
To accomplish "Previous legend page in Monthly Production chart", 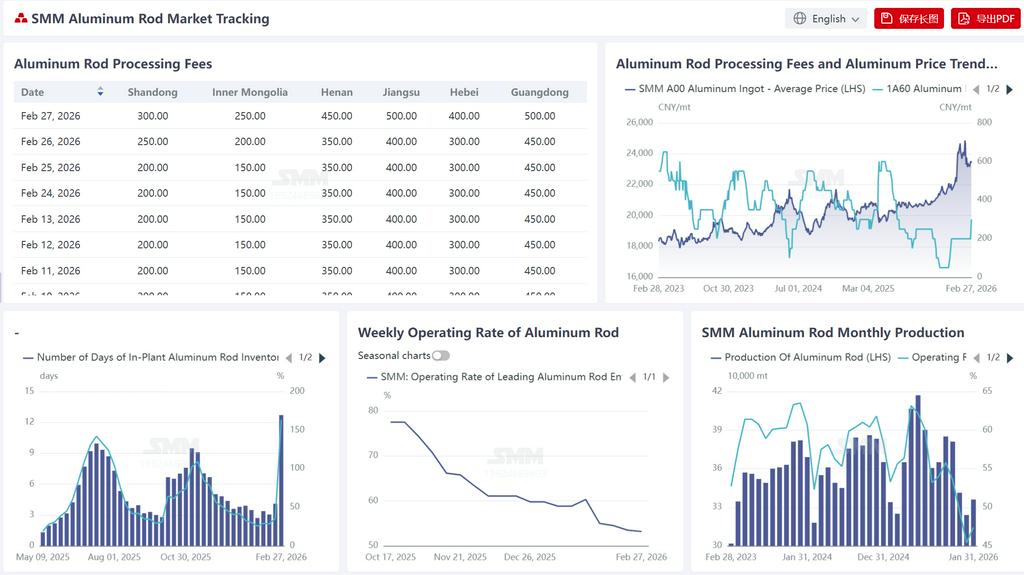I will click(976, 358).
